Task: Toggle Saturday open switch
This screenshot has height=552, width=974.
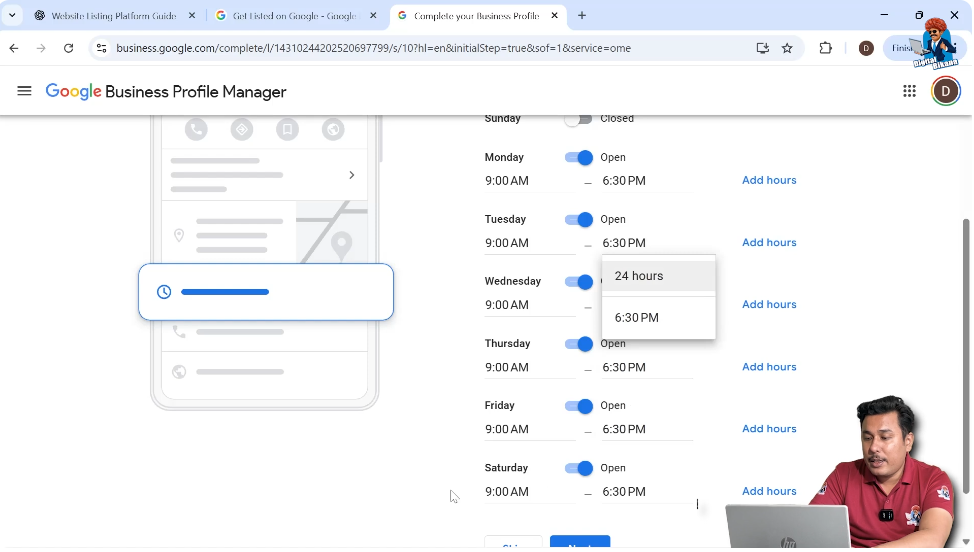Action: coord(578,468)
